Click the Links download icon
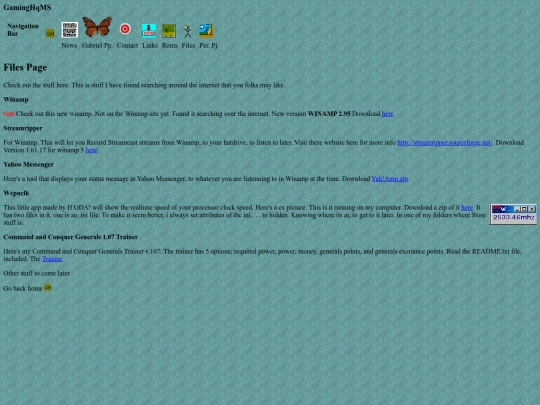 point(149,31)
